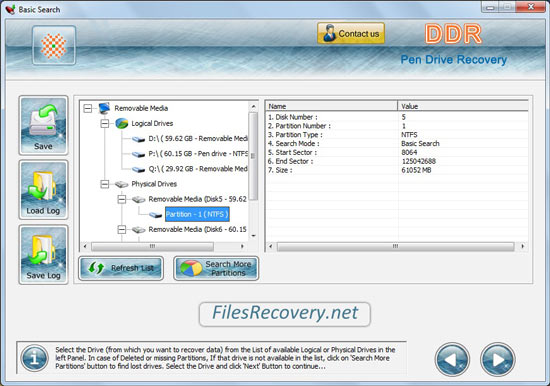Collapse the Physical Drives tree node
The image size is (550, 386).
coord(105,184)
